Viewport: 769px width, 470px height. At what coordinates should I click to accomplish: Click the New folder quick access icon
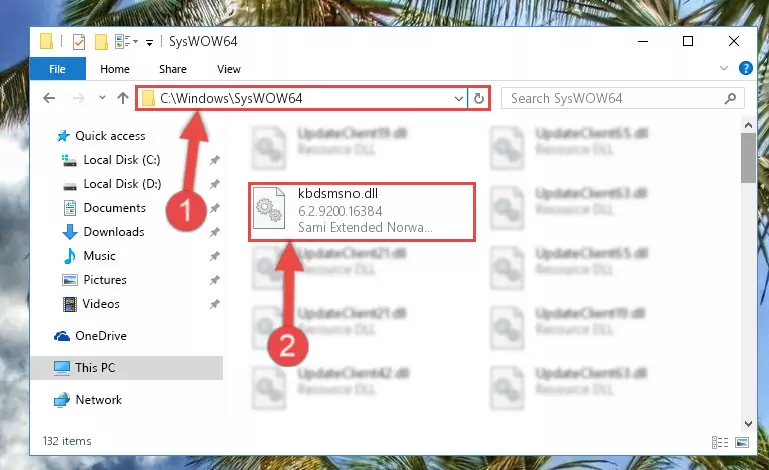[101, 42]
